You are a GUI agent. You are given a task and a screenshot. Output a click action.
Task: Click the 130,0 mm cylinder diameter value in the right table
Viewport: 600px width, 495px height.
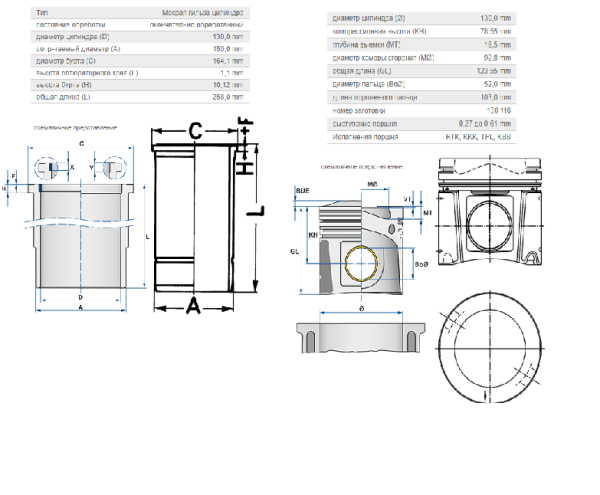[496, 18]
